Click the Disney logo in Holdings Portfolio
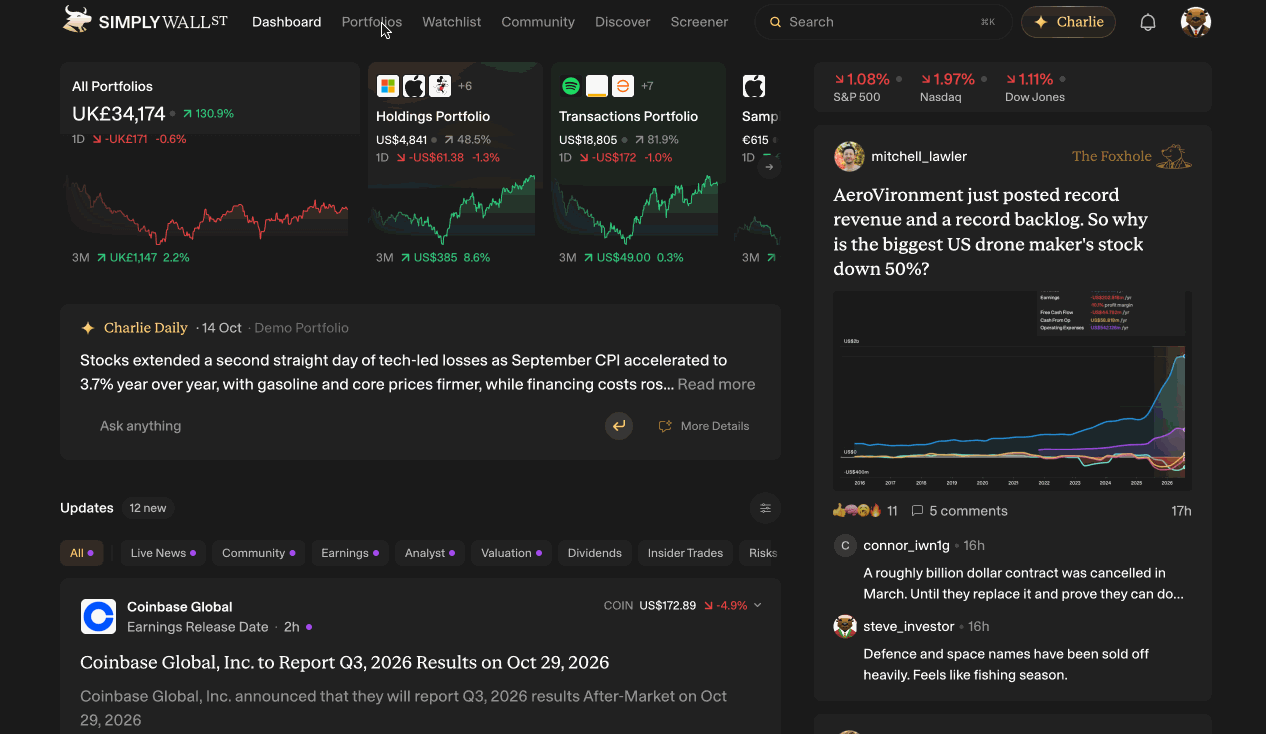This screenshot has height=734, width=1266. 440,86
